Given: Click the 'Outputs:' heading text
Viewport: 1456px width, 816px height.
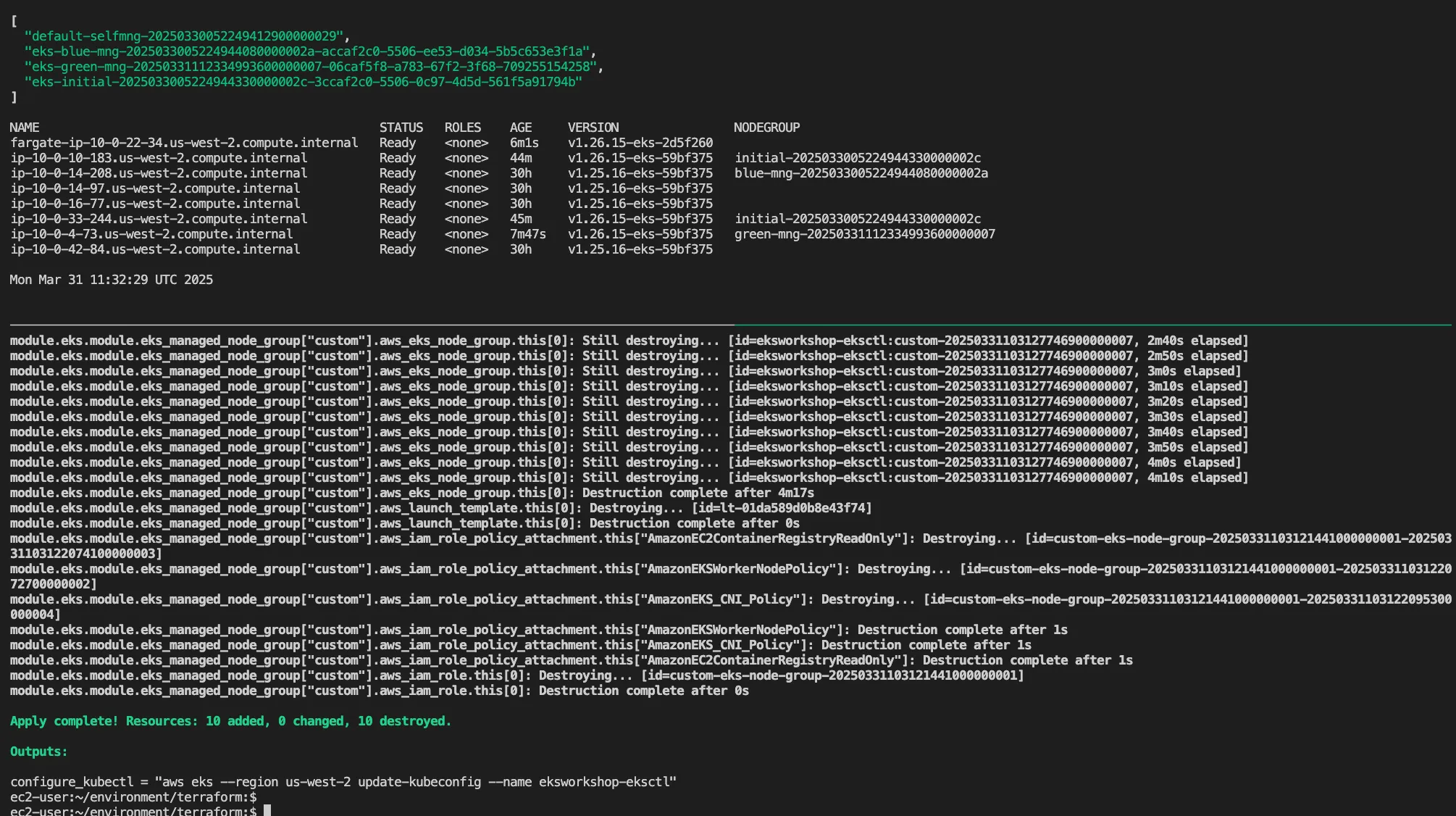Looking at the screenshot, I should pos(38,752).
